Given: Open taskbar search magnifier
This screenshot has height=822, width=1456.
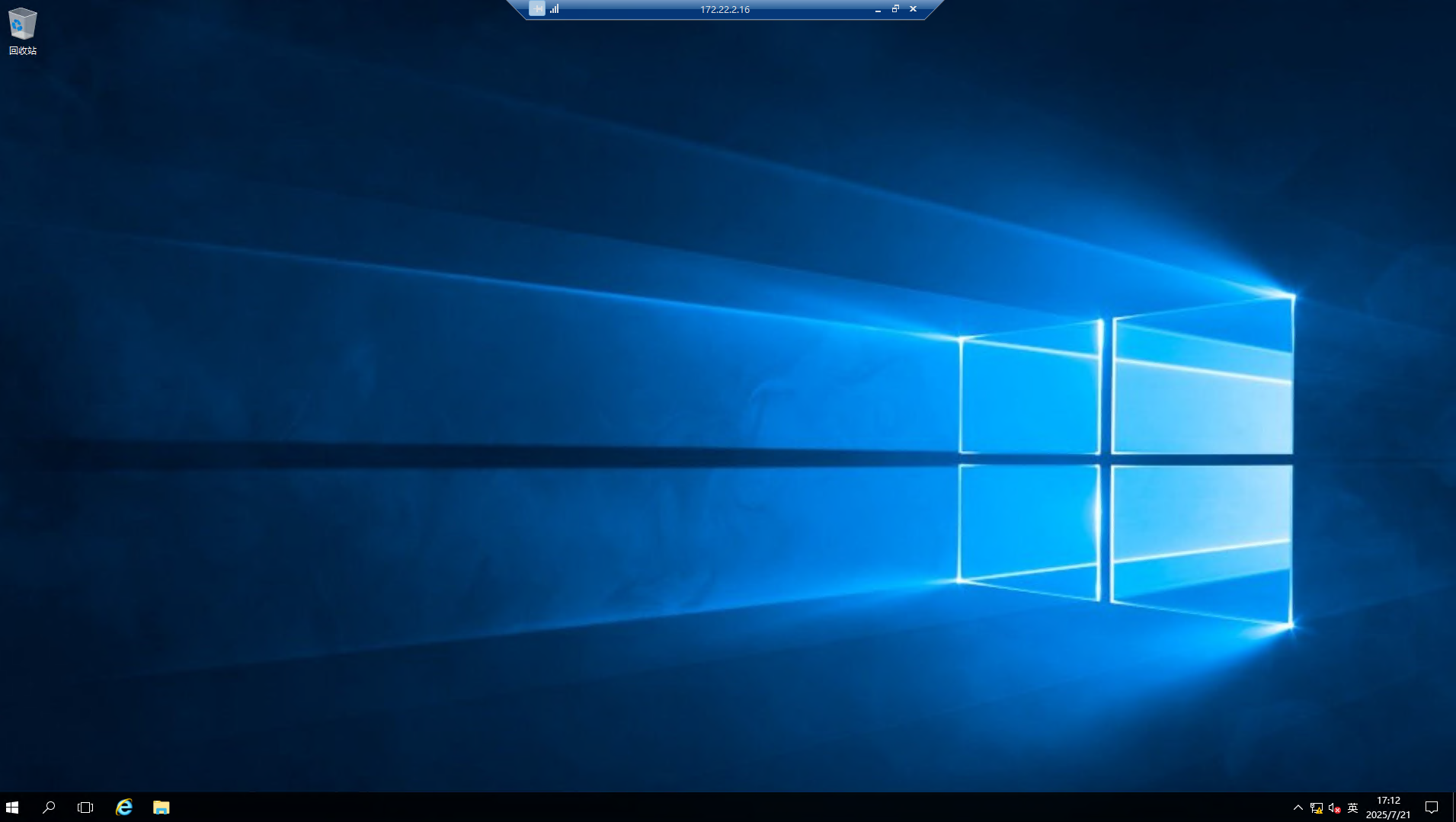Looking at the screenshot, I should point(49,808).
